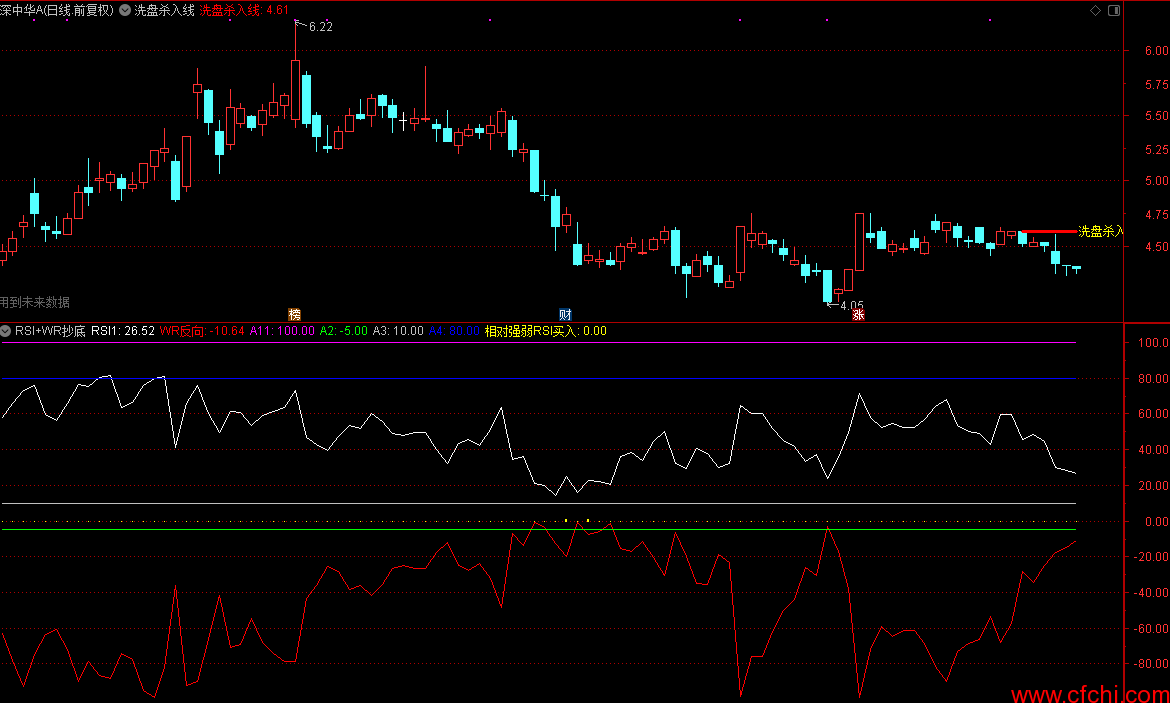
Task: Click the -60.00 indicator axis label
Action: tap(1151, 628)
